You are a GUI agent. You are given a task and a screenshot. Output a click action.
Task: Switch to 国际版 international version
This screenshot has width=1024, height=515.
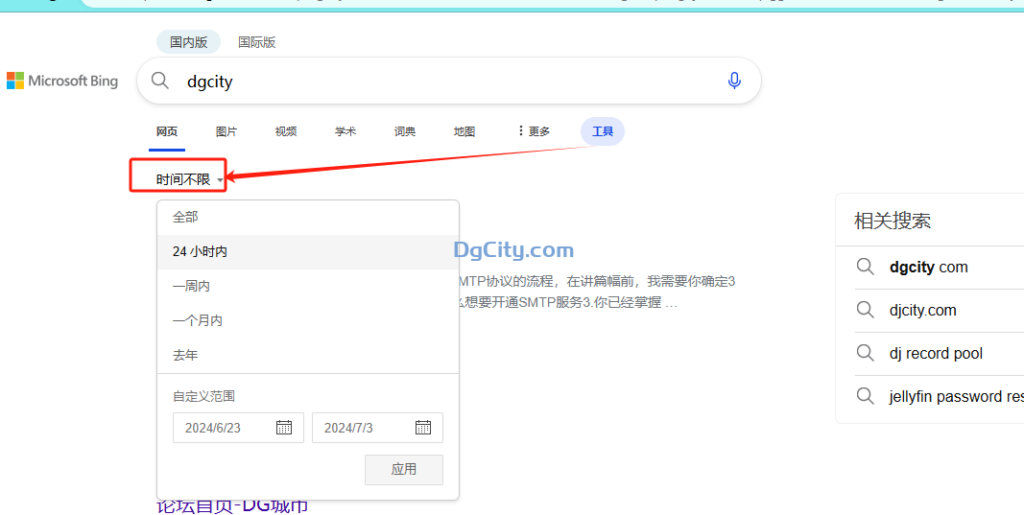click(257, 42)
